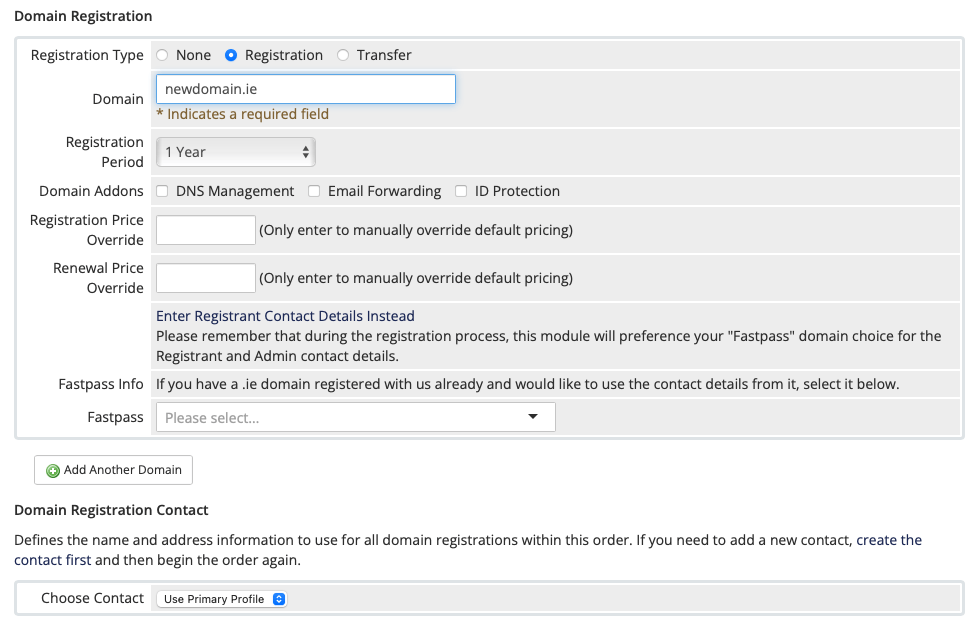The height and width of the screenshot is (623, 969).
Task: Open the Choose Contact Use Primary Profile dropdown
Action: click(221, 599)
